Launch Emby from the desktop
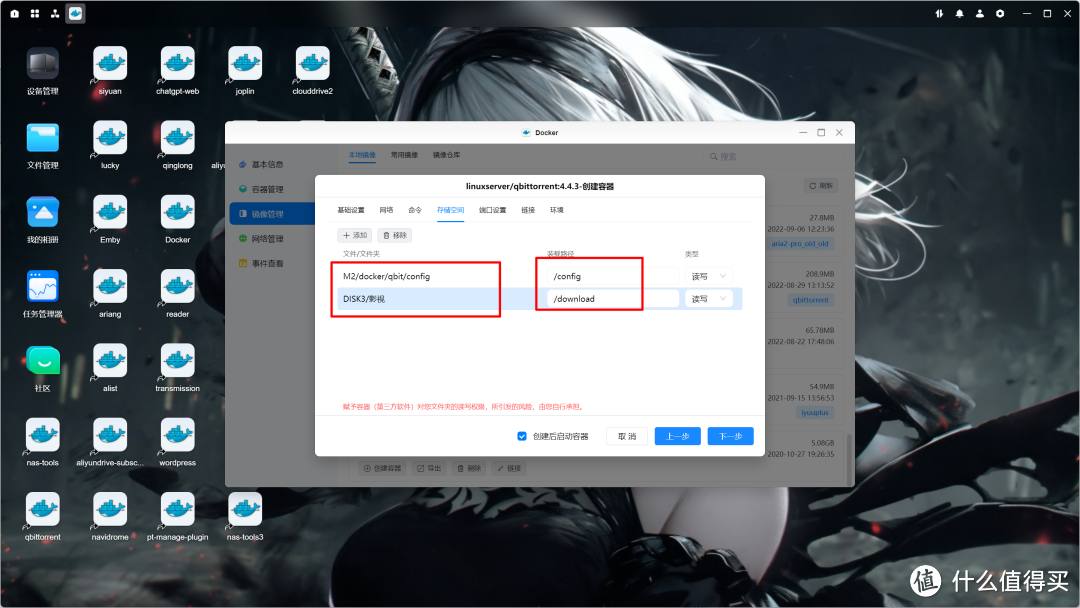This screenshot has width=1080, height=608. 108,213
